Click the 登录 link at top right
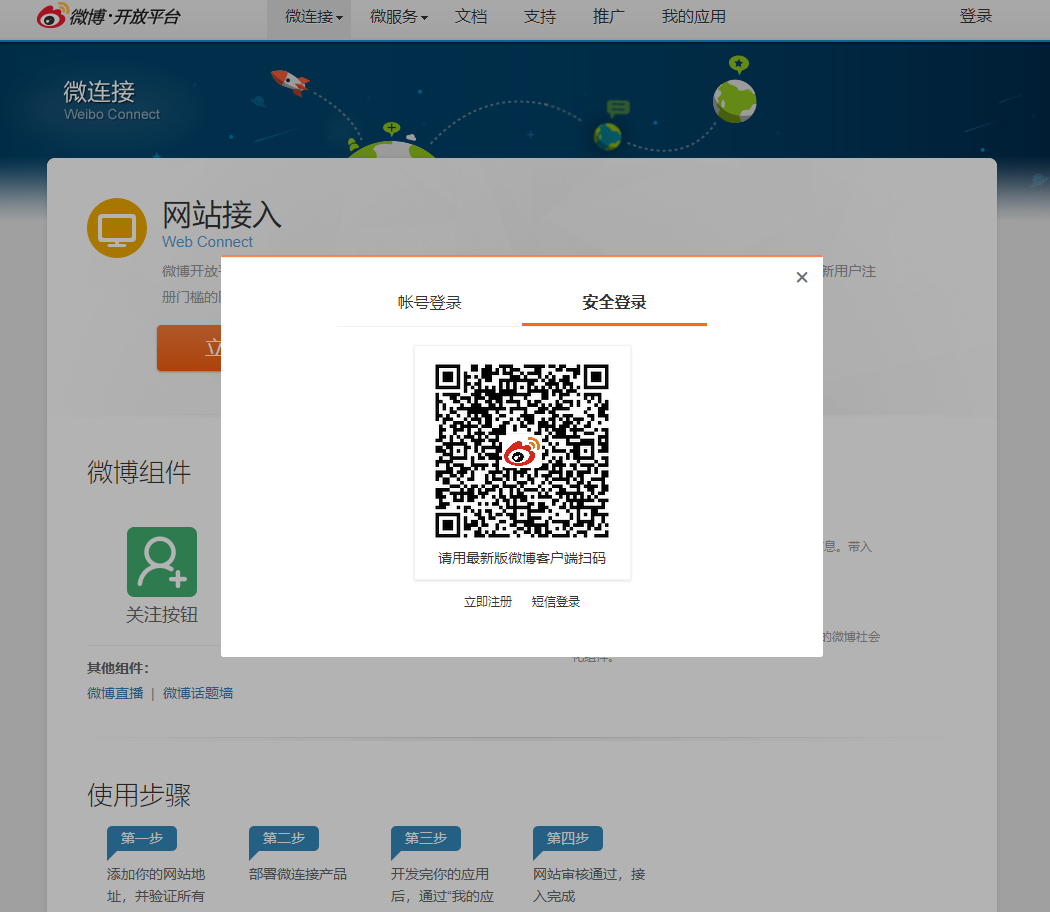Screen dimensions: 1050x912 coord(976,16)
